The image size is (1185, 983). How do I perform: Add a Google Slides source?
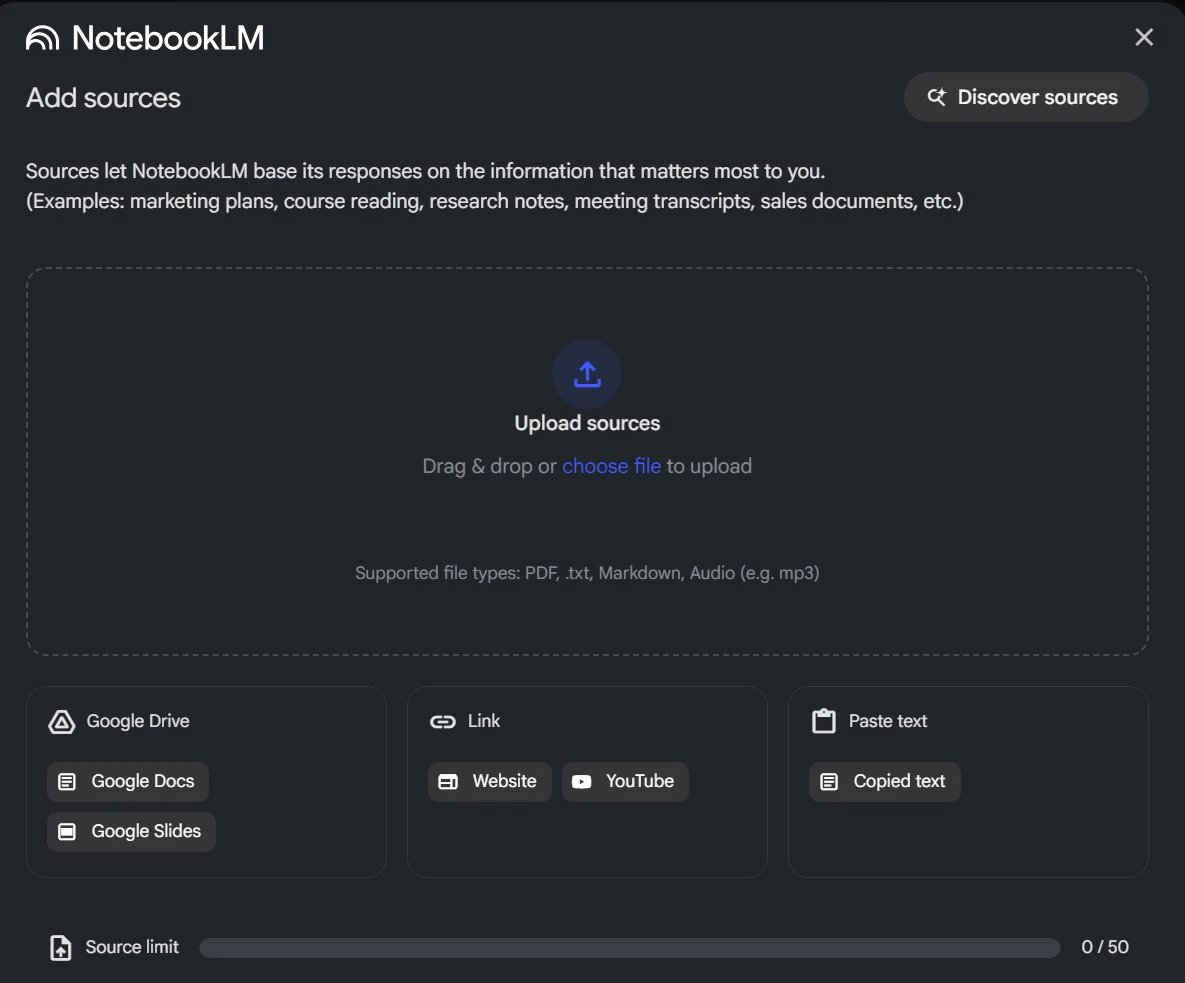(x=131, y=831)
